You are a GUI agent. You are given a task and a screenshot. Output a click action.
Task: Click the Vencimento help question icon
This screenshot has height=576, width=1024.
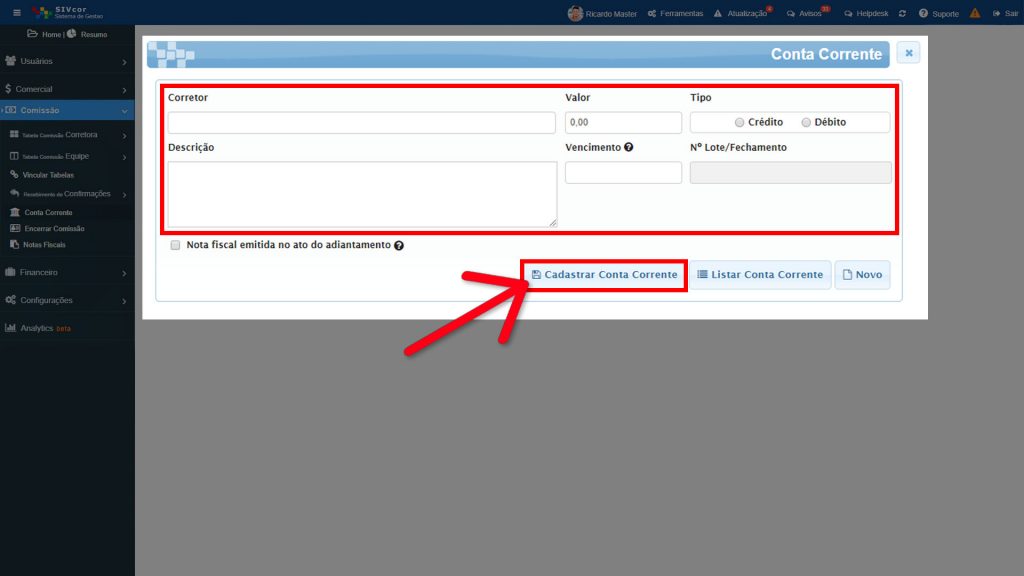point(628,147)
